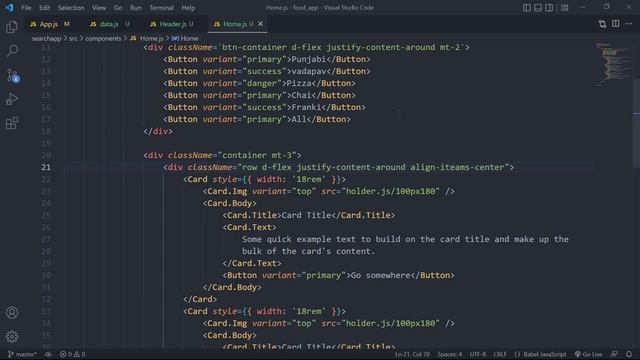Click the 'Punjabi' button text in code
The width and height of the screenshot is (640, 360).
(309, 60)
